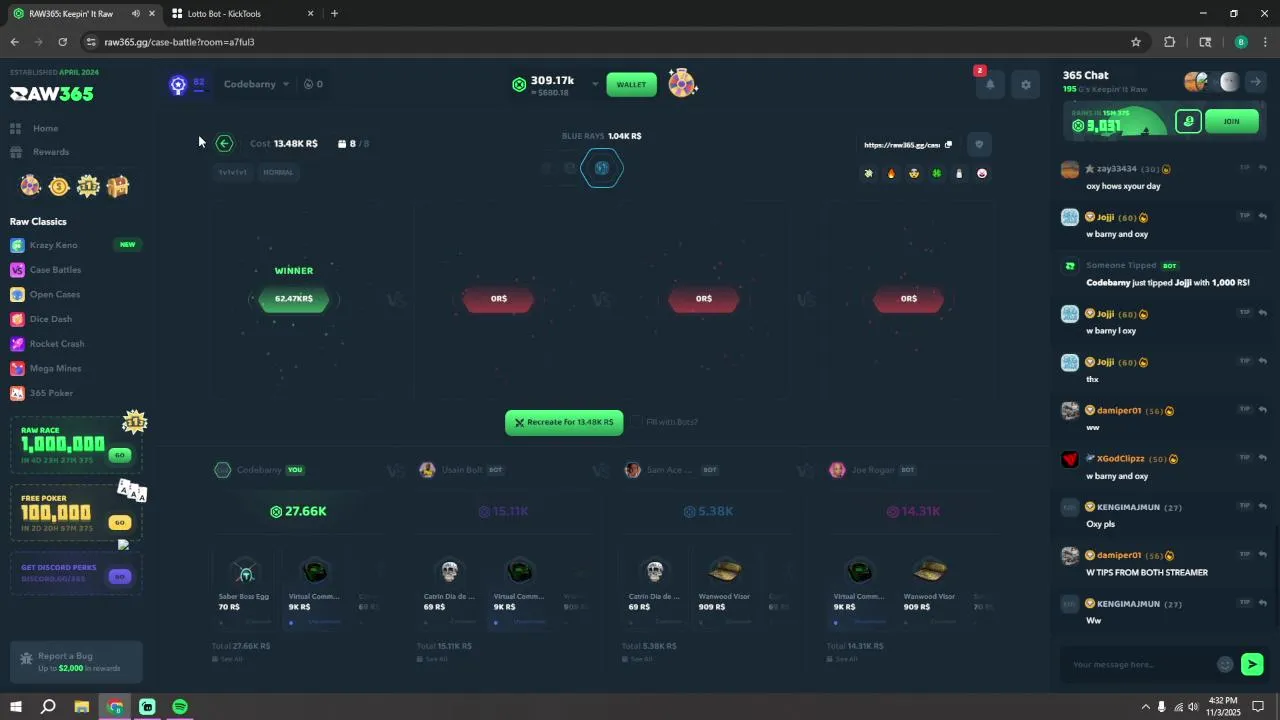Click Usain Bolt bot avatar
Screen dimensions: 1280x720
[427, 470]
